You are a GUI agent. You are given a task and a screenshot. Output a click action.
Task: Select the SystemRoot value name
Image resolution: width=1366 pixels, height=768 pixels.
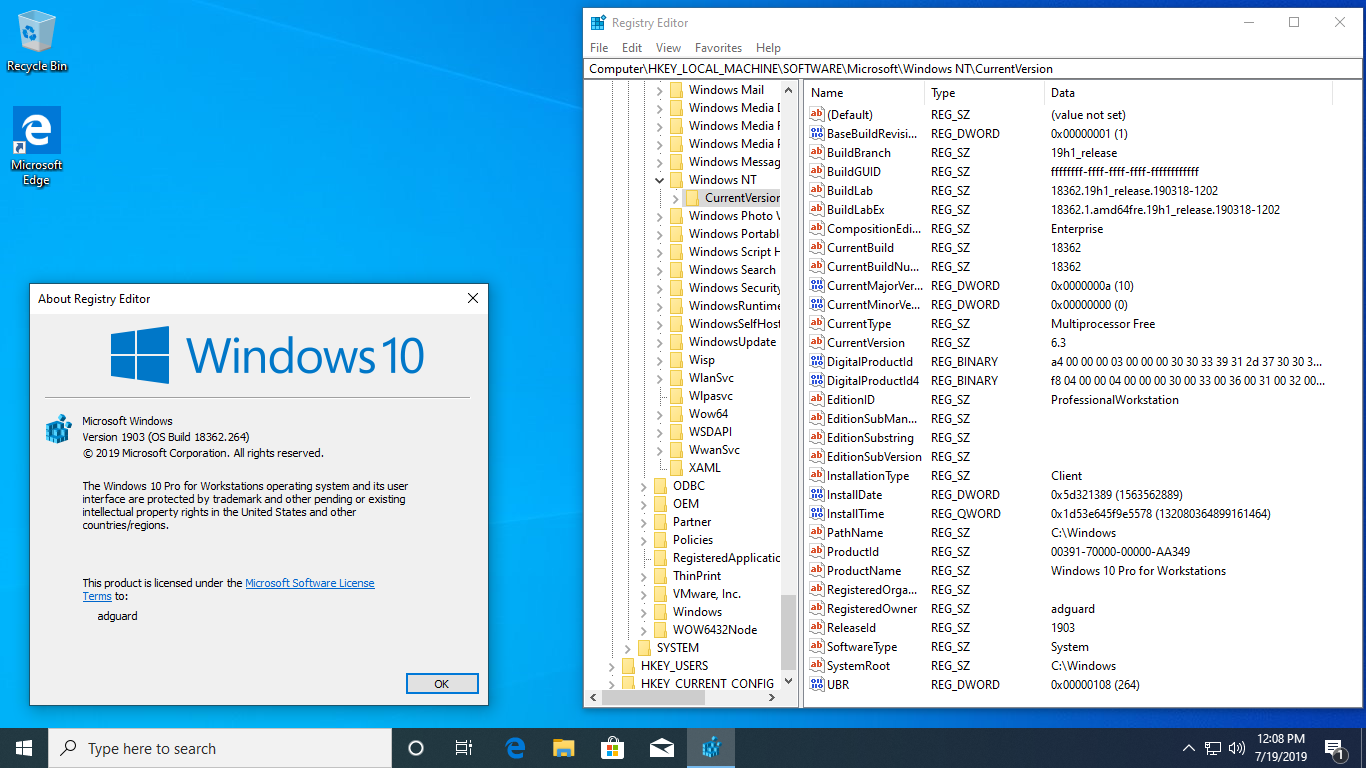pyautogui.click(x=858, y=666)
